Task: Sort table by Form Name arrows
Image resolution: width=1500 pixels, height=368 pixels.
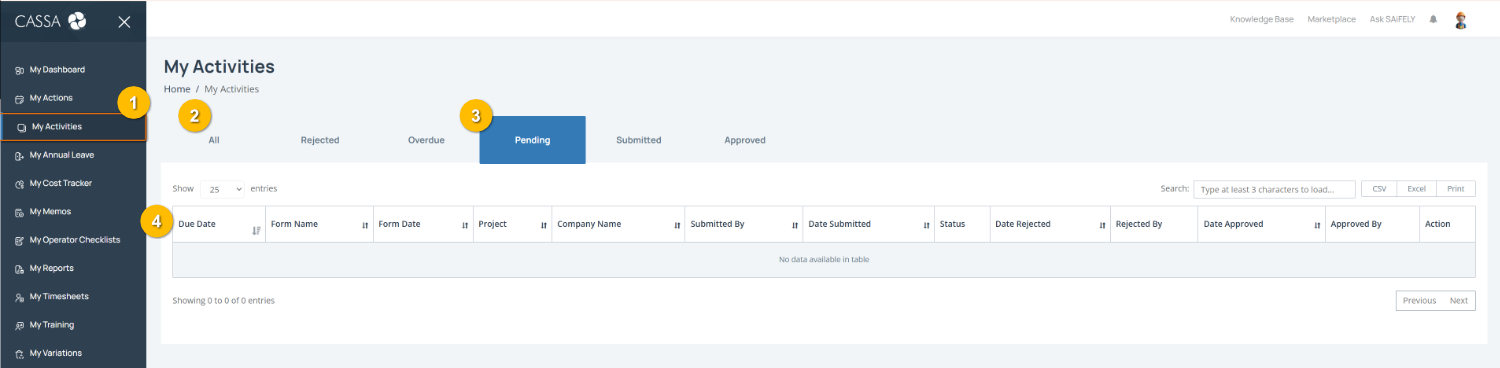Action: coord(365,225)
